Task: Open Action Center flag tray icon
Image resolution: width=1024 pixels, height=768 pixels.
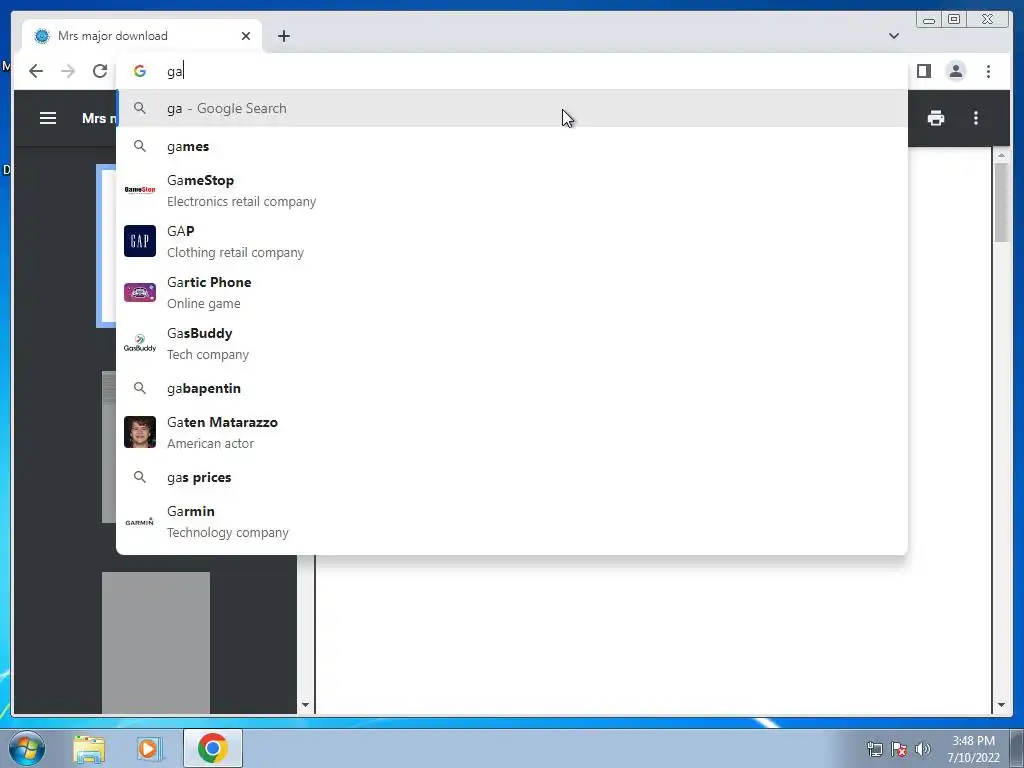Action: 899,749
